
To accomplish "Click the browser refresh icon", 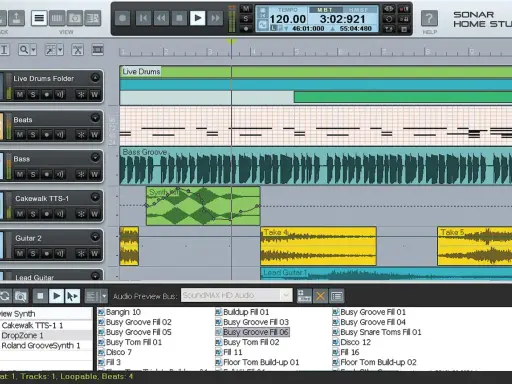I will click(4, 296).
